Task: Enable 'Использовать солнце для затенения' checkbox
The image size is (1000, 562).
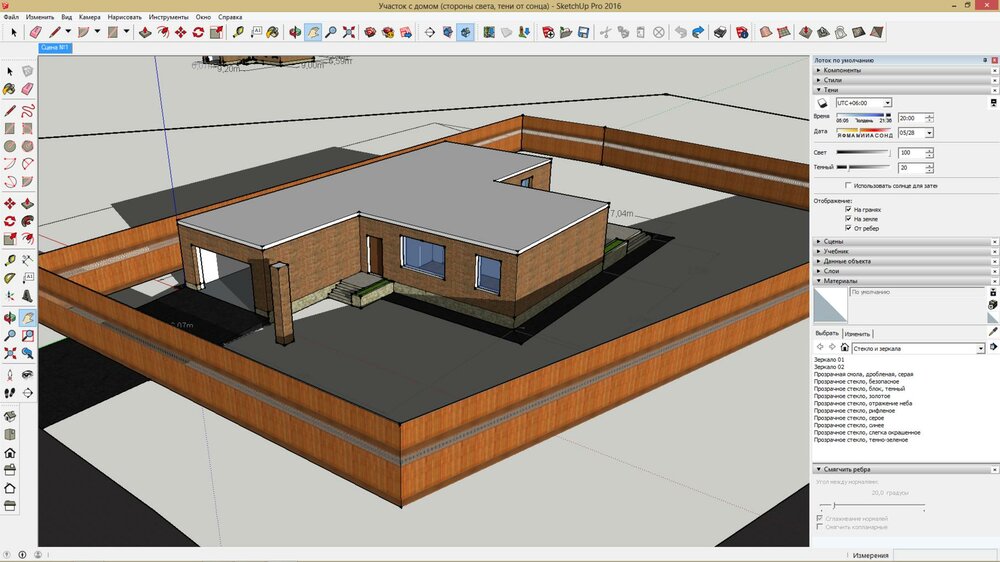Action: pos(849,185)
